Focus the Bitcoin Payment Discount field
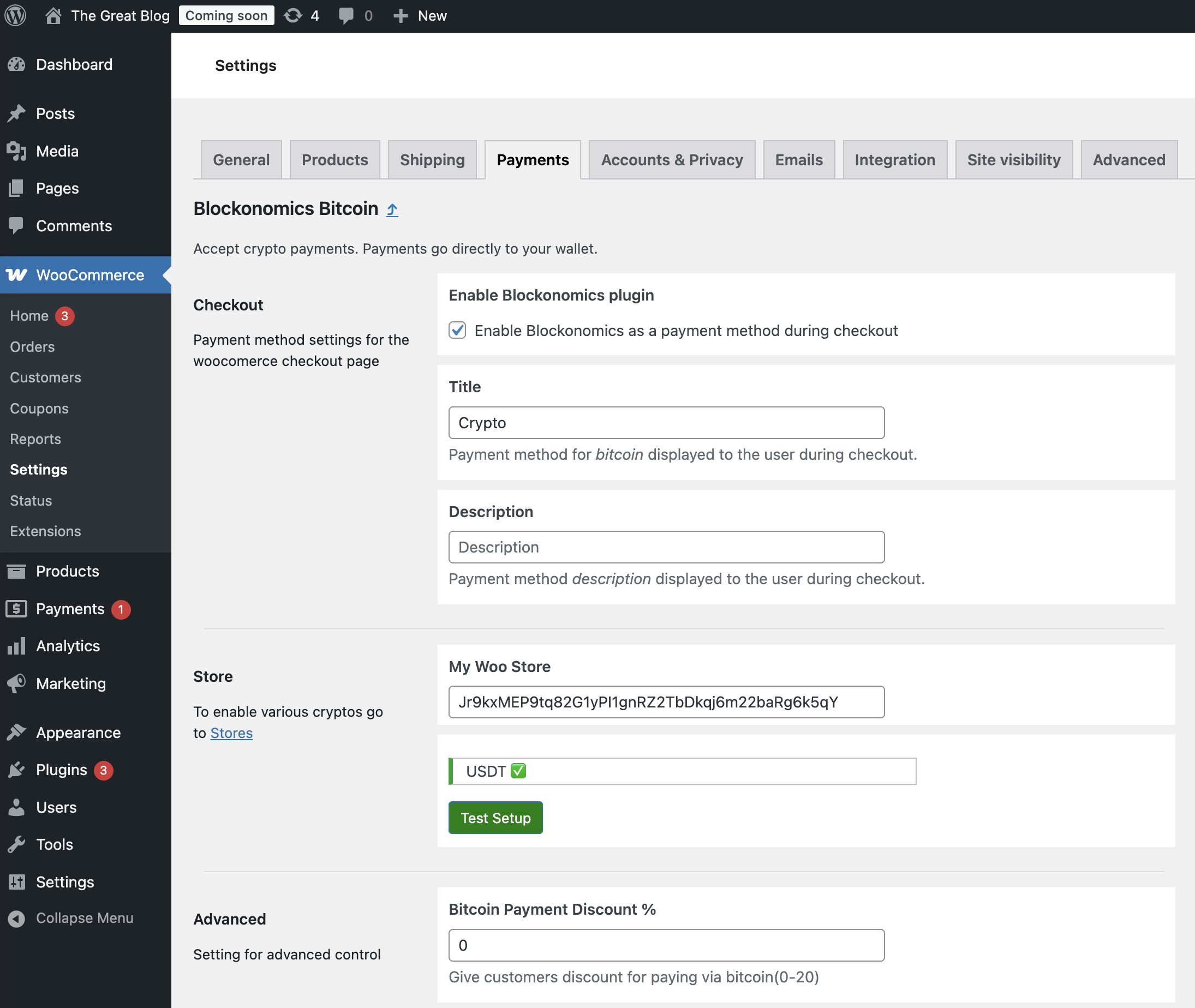This screenshot has height=1008, width=1195. pos(666,945)
